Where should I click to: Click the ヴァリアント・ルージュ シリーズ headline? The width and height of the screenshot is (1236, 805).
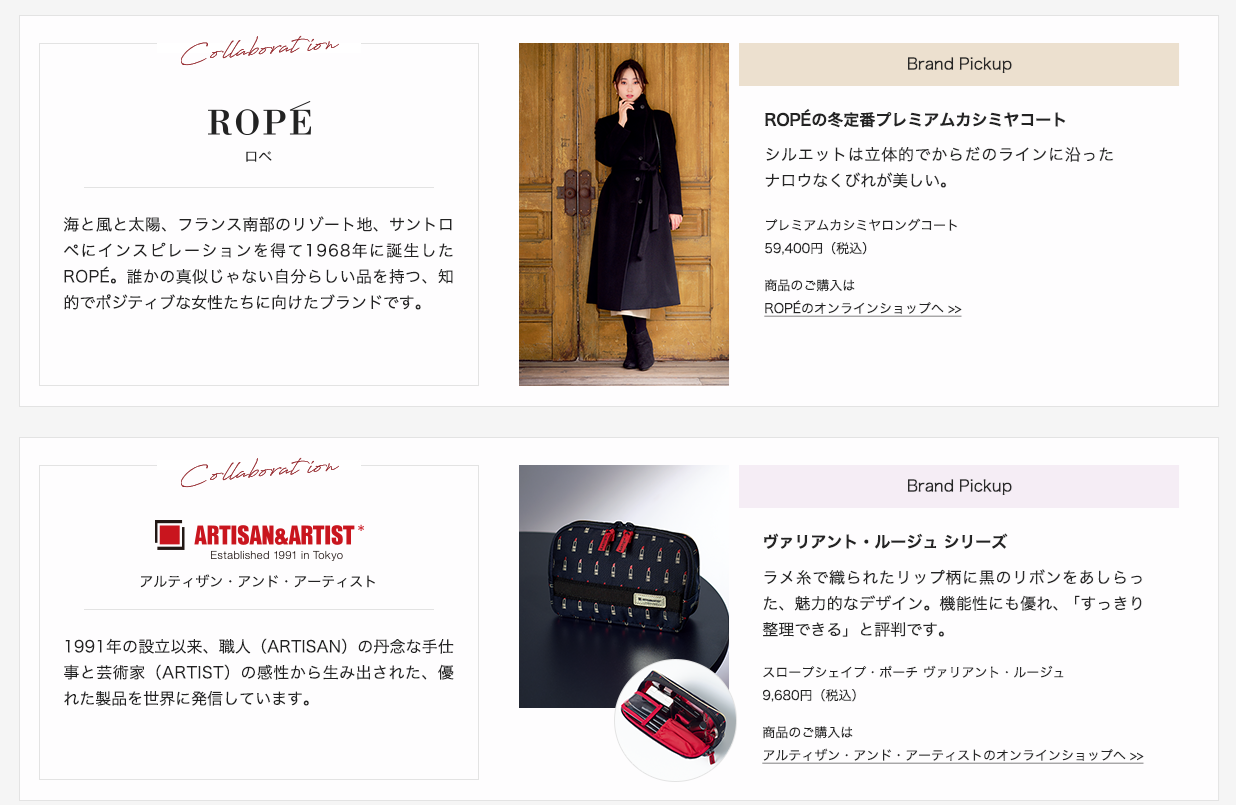click(x=885, y=542)
